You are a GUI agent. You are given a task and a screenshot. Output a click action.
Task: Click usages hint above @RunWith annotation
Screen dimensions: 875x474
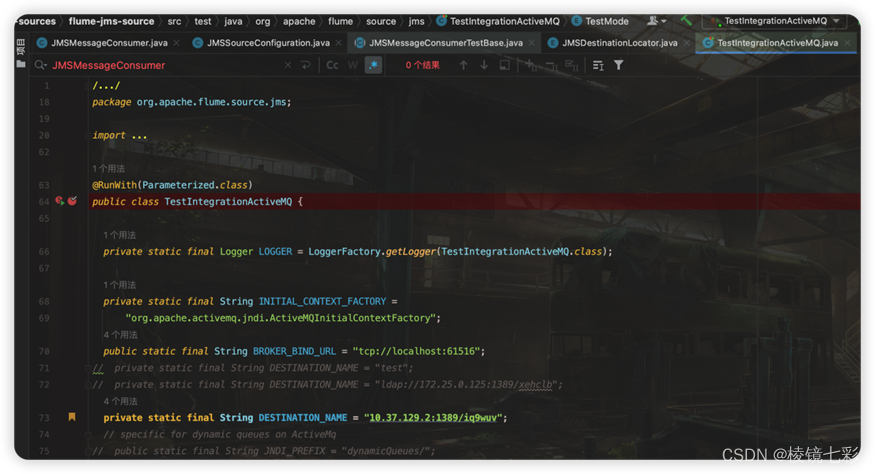point(109,169)
